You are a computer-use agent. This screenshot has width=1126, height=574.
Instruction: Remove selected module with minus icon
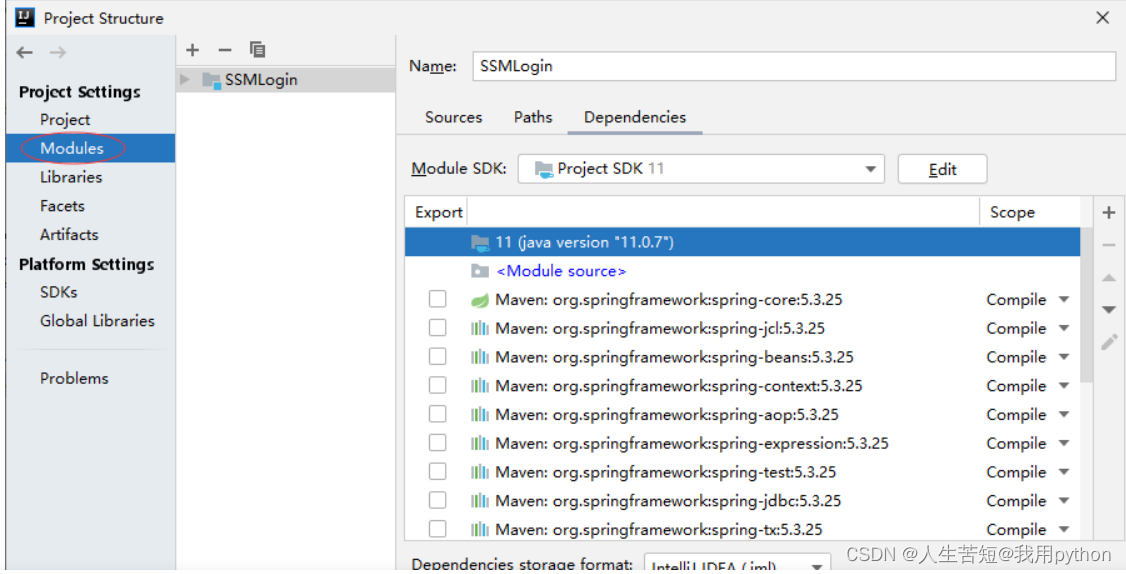pos(225,50)
